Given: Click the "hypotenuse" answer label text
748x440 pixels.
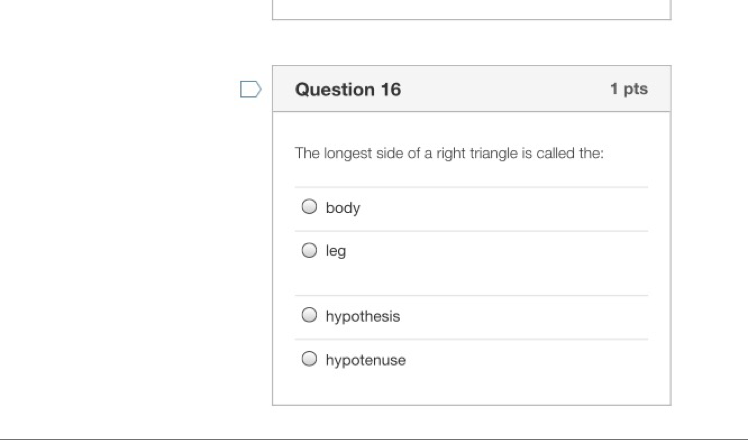Looking at the screenshot, I should 366,361.
